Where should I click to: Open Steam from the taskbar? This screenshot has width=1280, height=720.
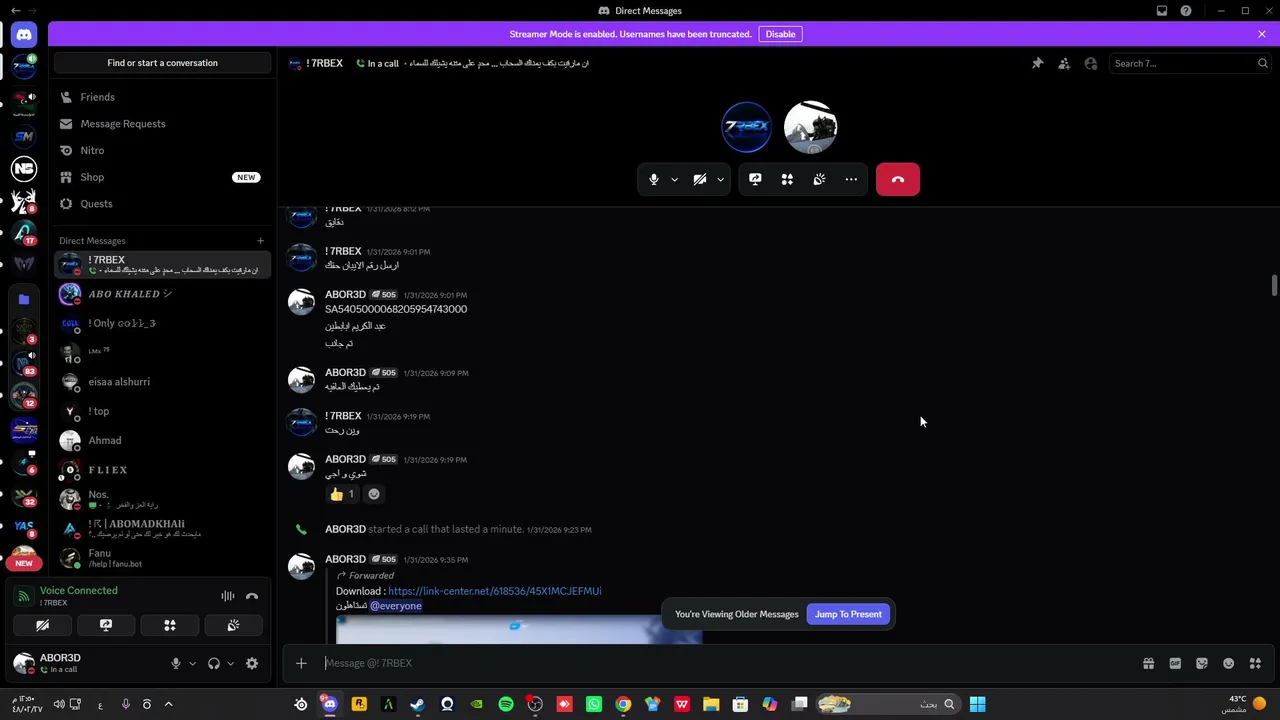(x=417, y=704)
